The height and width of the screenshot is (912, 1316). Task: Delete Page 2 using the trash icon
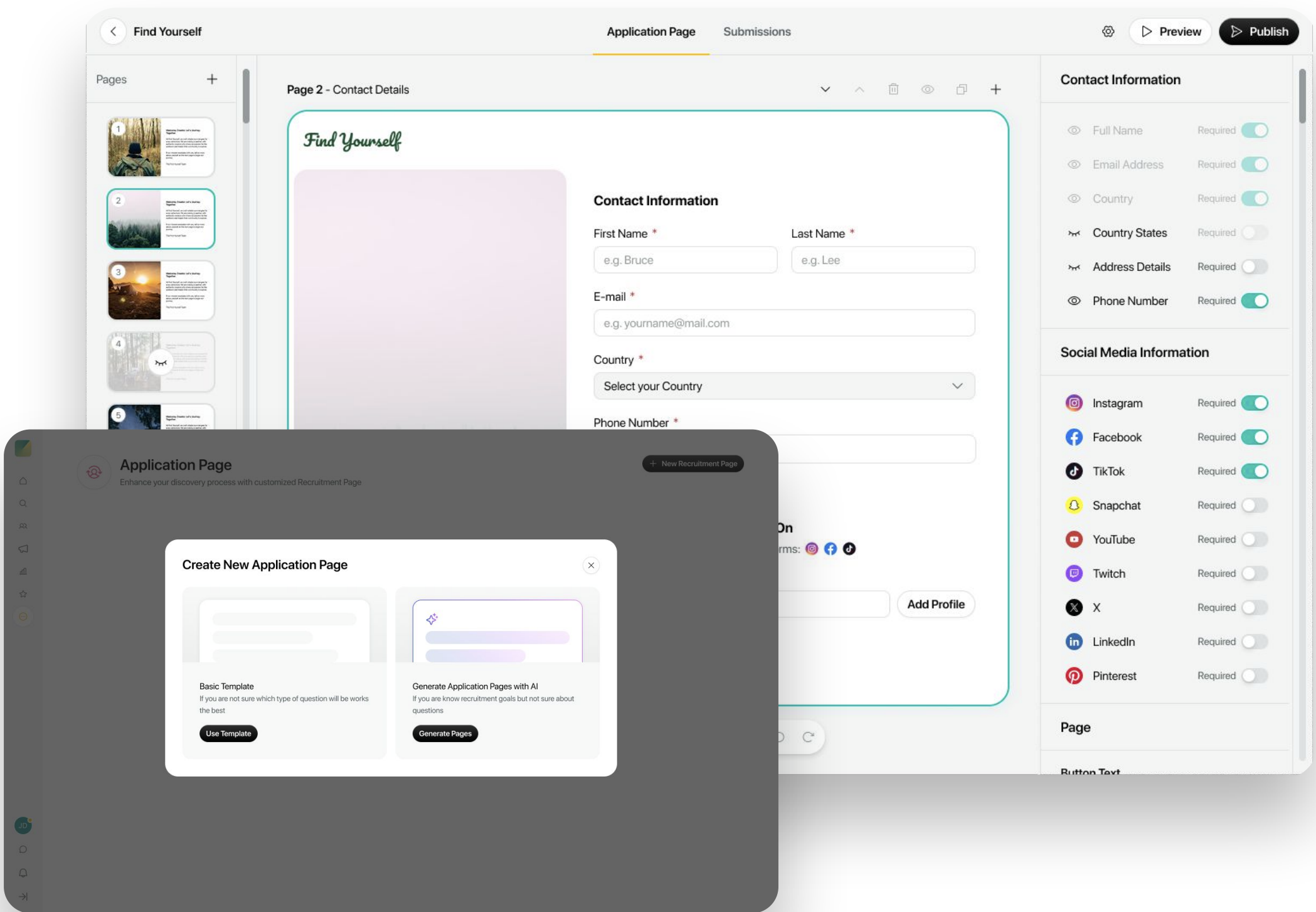pyautogui.click(x=893, y=89)
